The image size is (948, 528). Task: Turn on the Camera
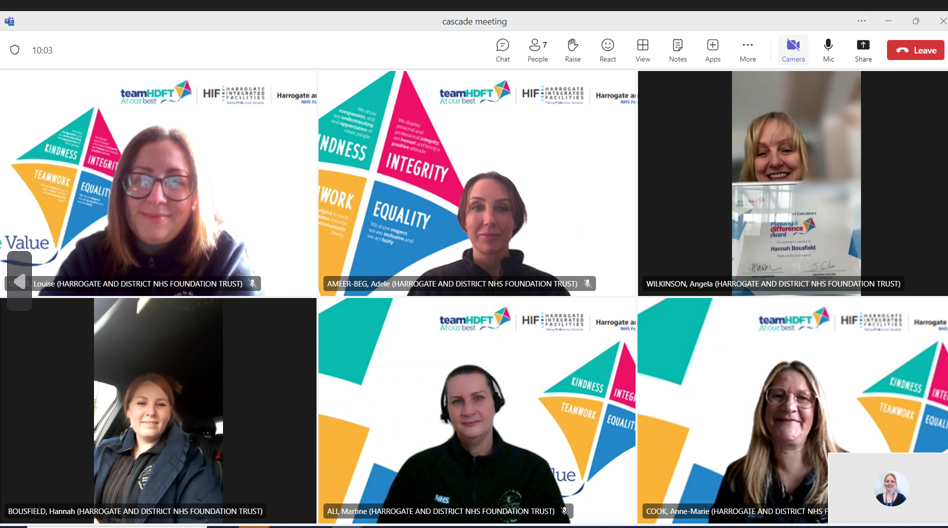[792, 50]
